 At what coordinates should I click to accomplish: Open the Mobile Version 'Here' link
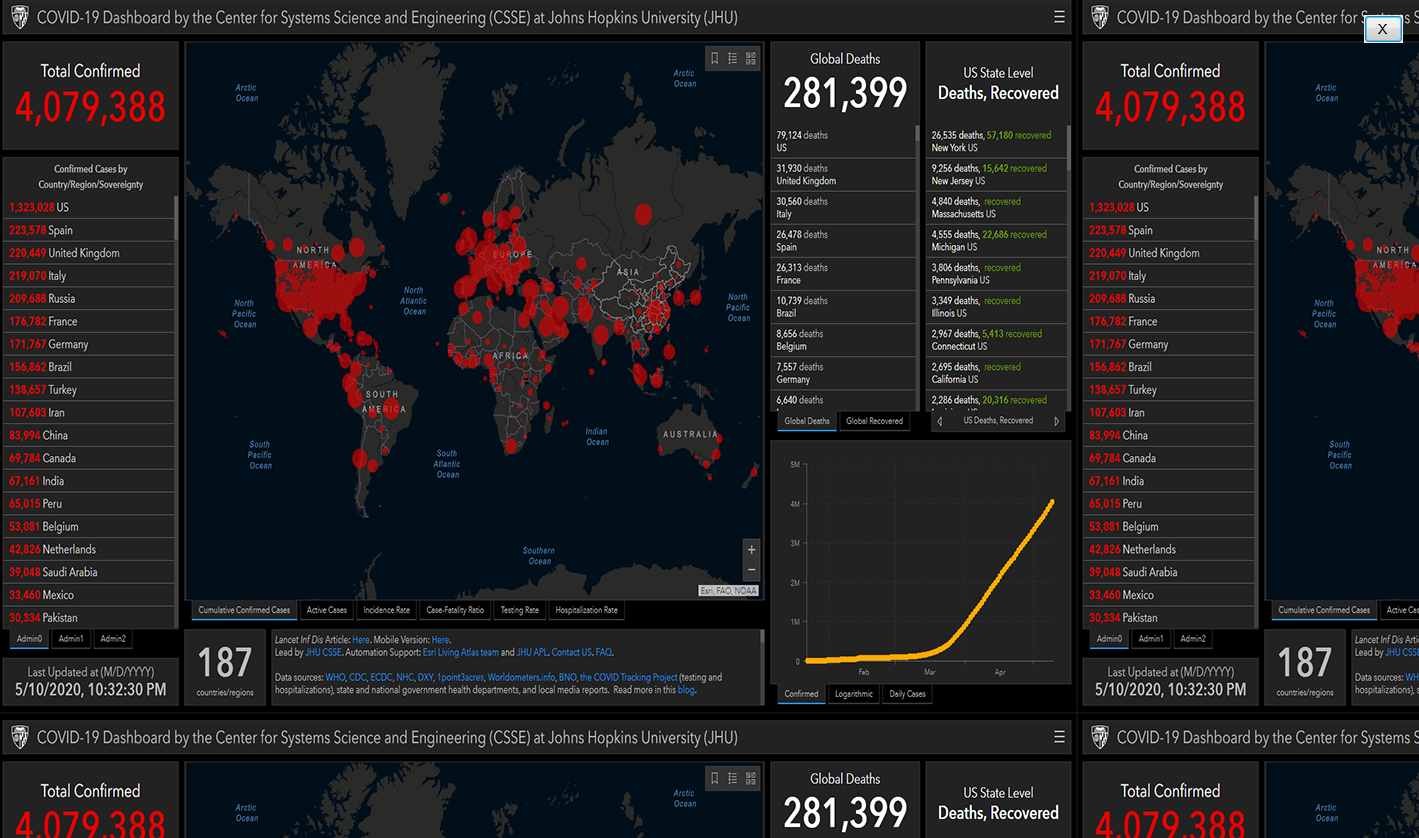coord(440,640)
